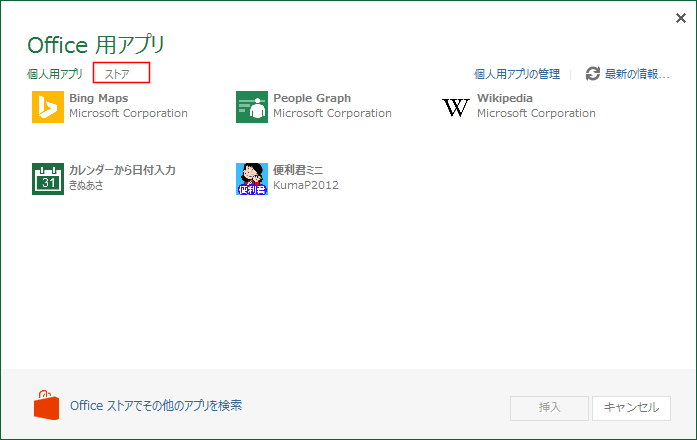Click the calendar 31 app icon
The height and width of the screenshot is (440, 697).
coord(48,179)
